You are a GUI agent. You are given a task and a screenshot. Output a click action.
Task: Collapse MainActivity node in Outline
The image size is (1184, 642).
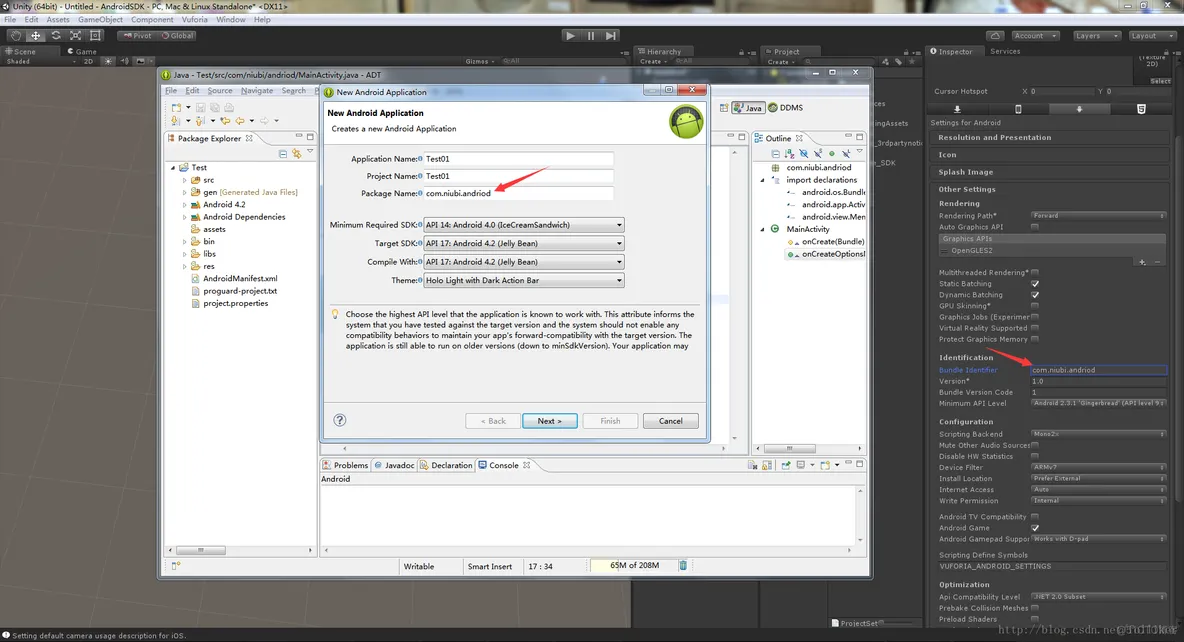coord(762,229)
